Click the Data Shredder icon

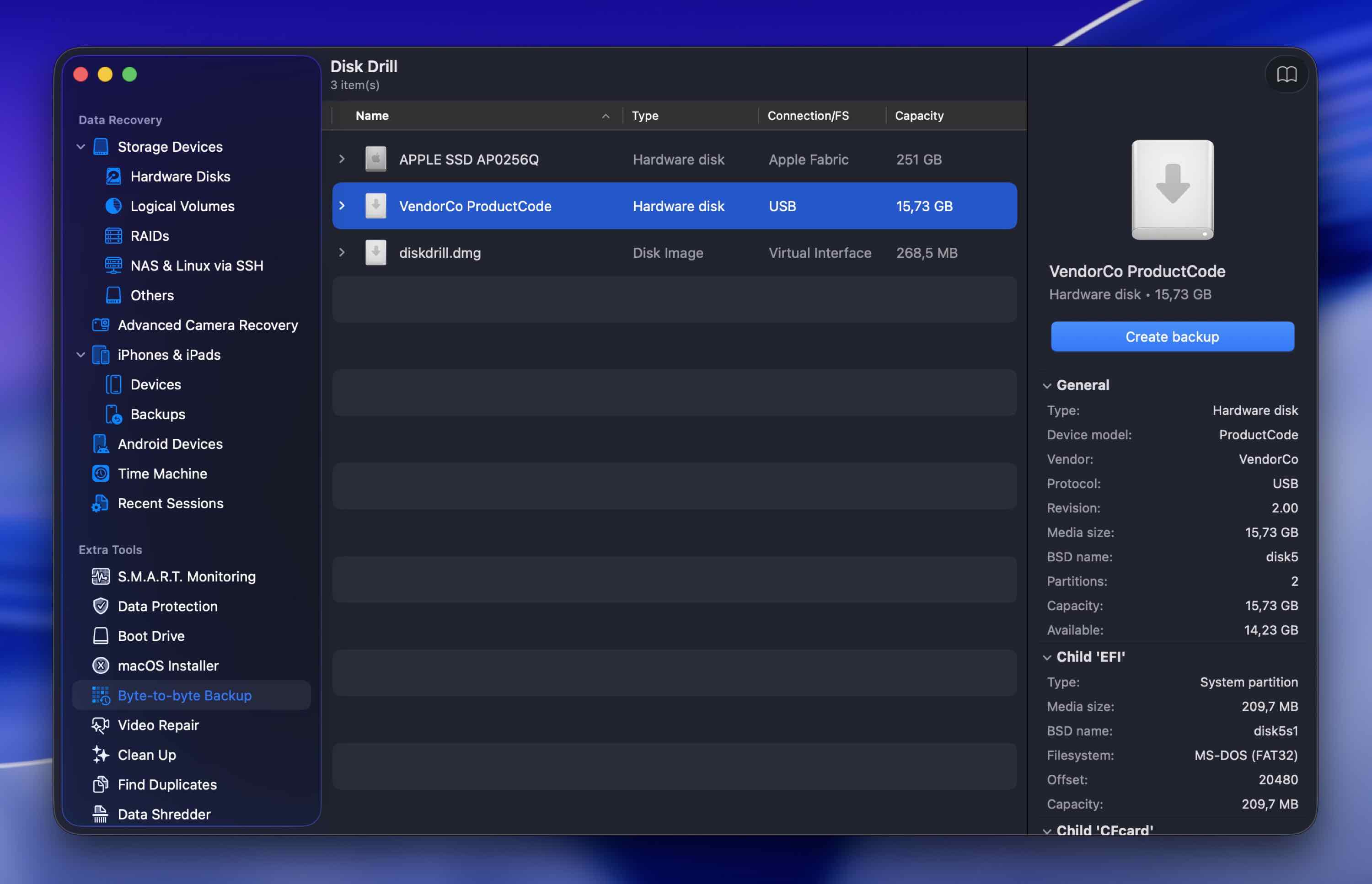coord(101,815)
